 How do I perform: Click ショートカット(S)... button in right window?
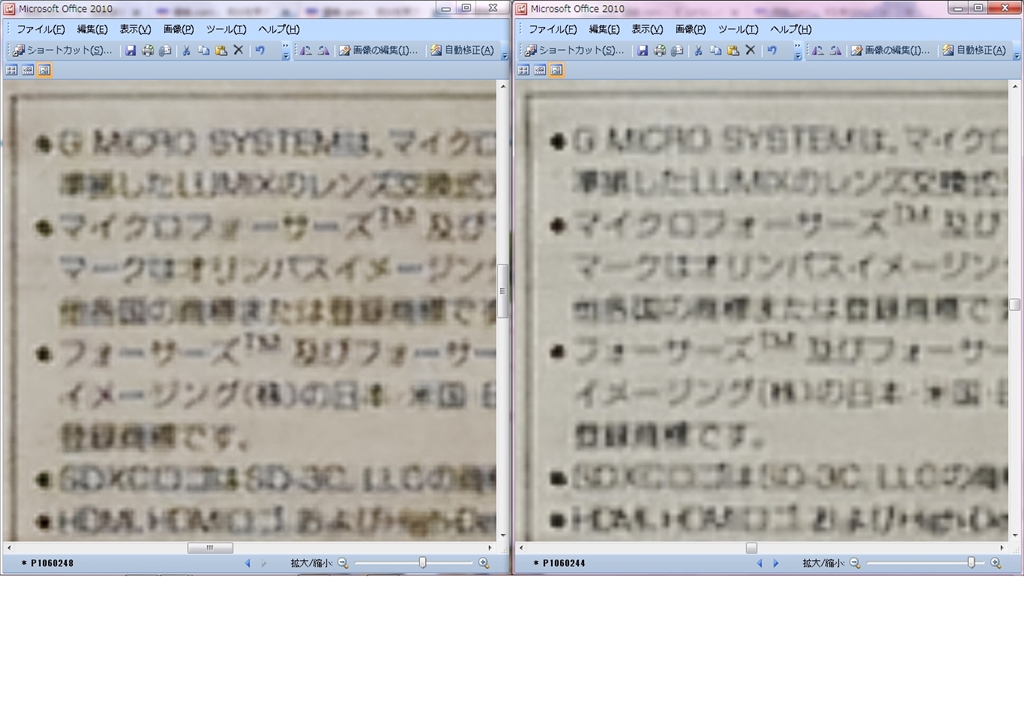pyautogui.click(x=575, y=50)
